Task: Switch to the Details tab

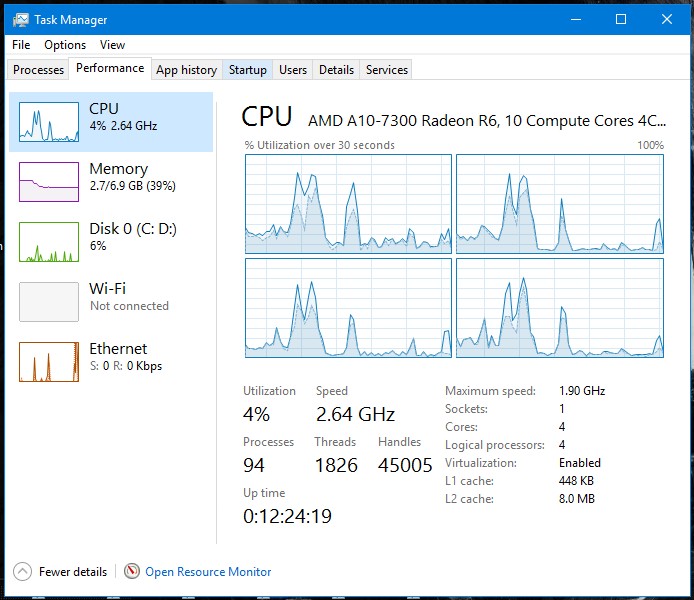Action: [x=336, y=70]
